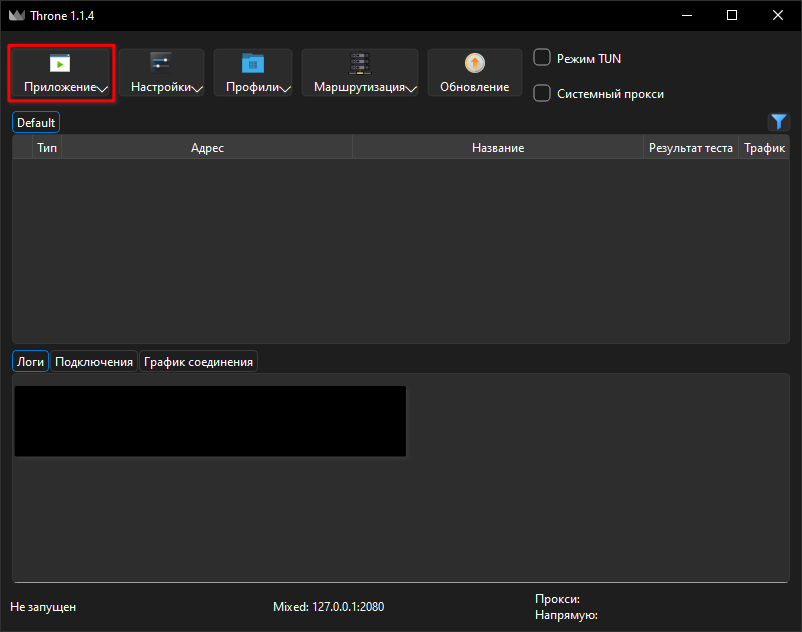Open the Приложение menu icon

pos(60,63)
